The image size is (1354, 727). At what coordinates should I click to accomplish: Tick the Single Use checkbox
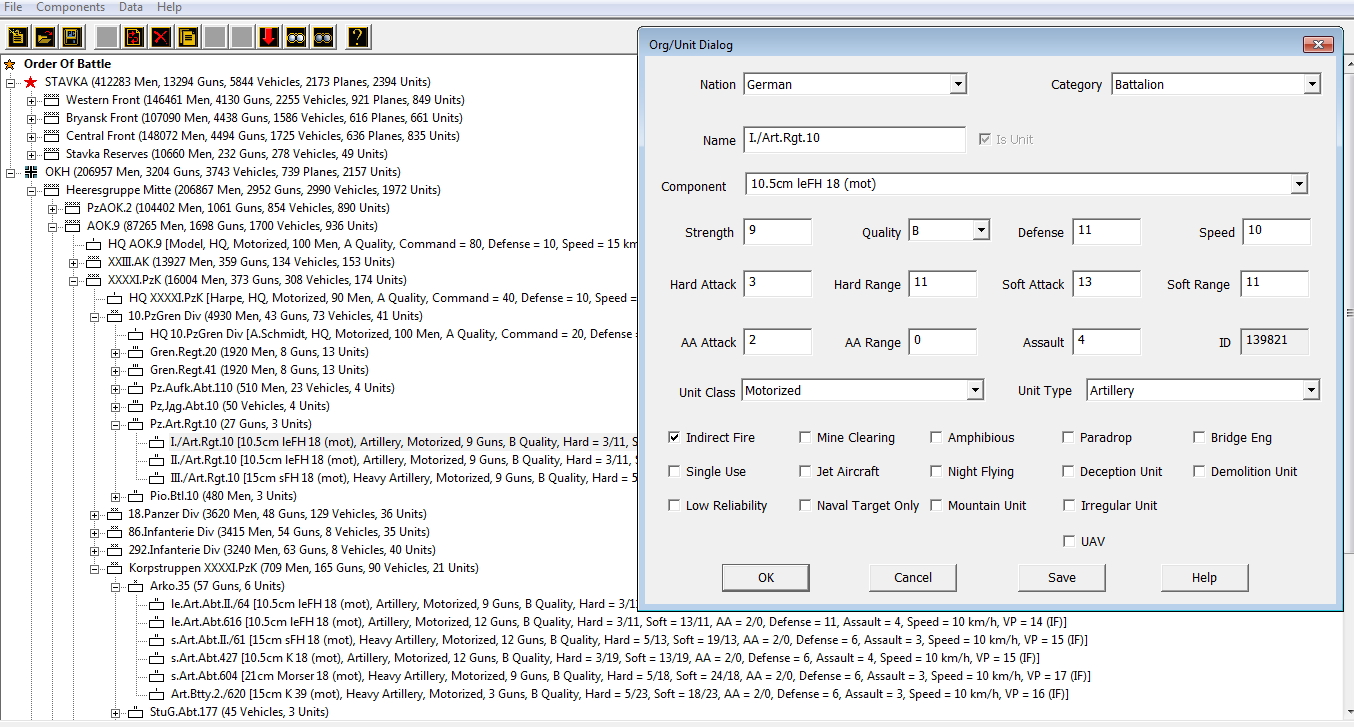tap(675, 472)
